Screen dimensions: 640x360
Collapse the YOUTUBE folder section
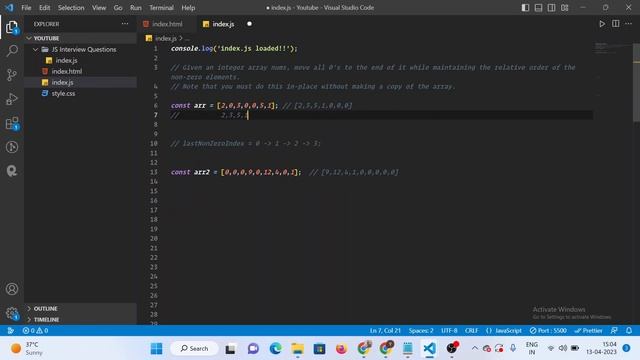tap(80, 38)
